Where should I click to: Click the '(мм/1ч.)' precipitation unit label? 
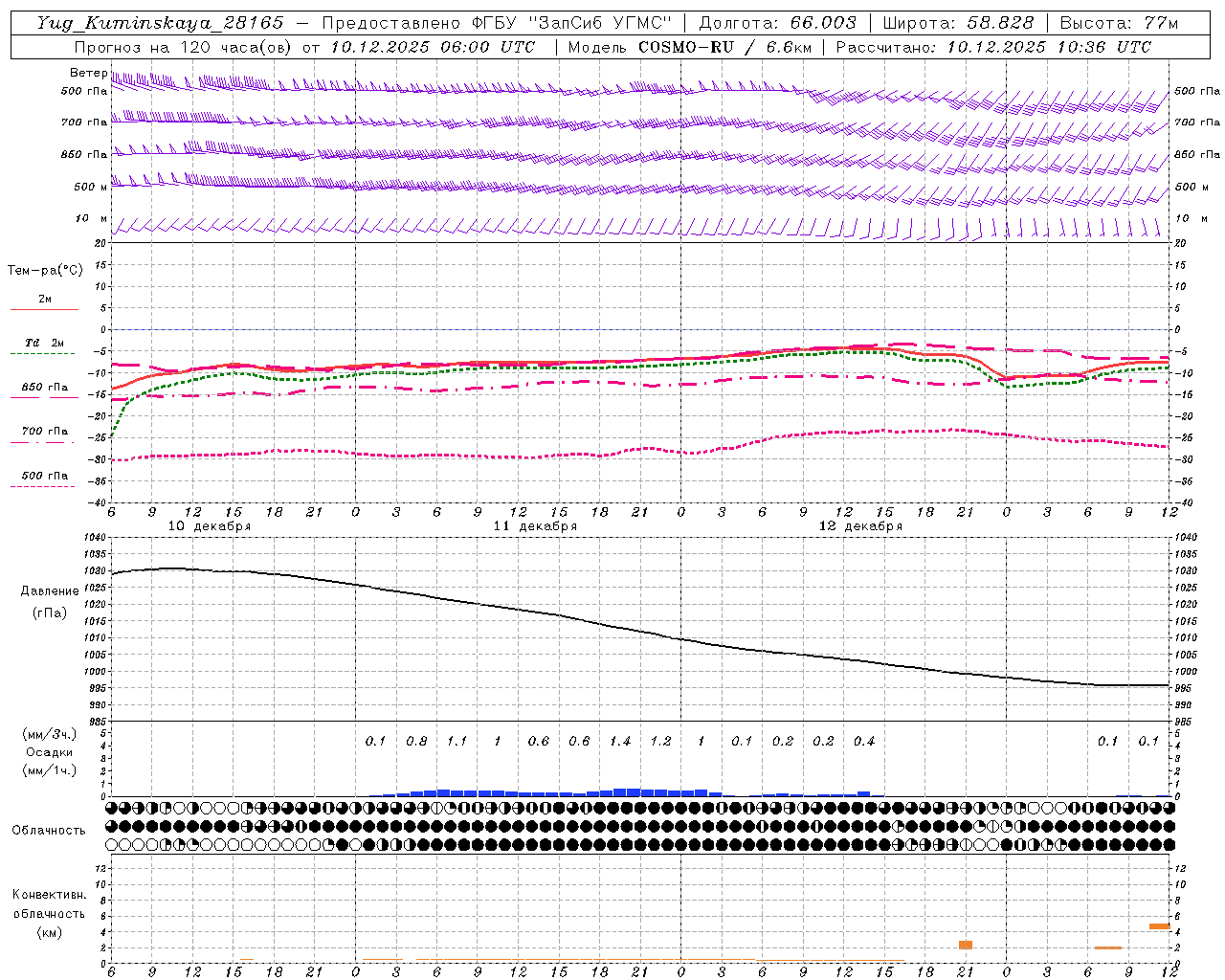click(x=50, y=770)
